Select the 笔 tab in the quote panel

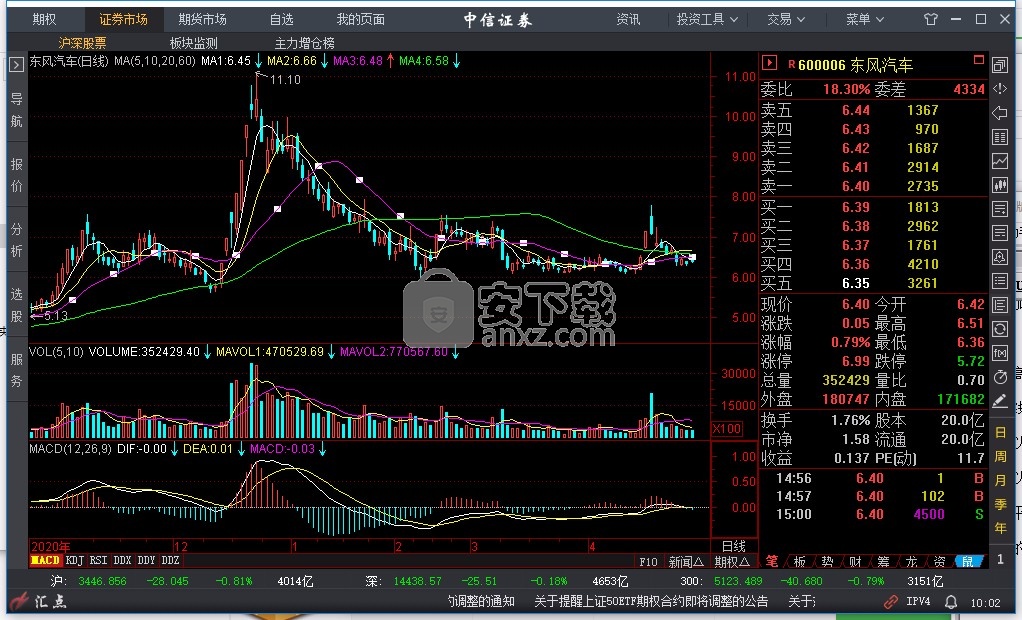[772, 561]
